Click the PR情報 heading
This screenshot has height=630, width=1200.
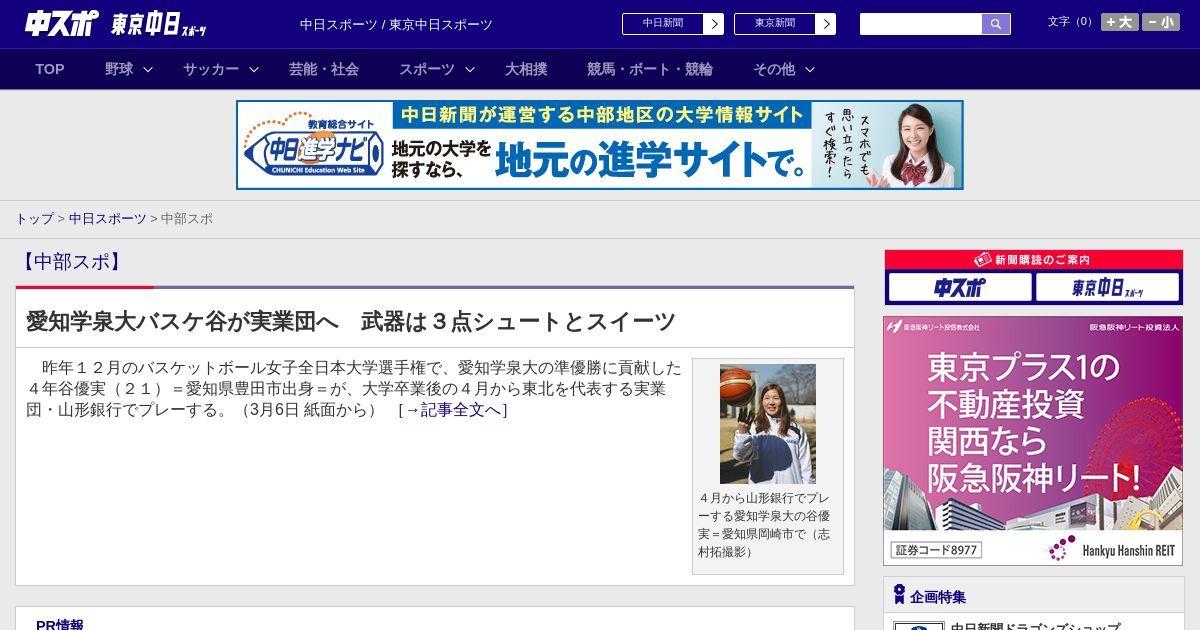[60, 625]
